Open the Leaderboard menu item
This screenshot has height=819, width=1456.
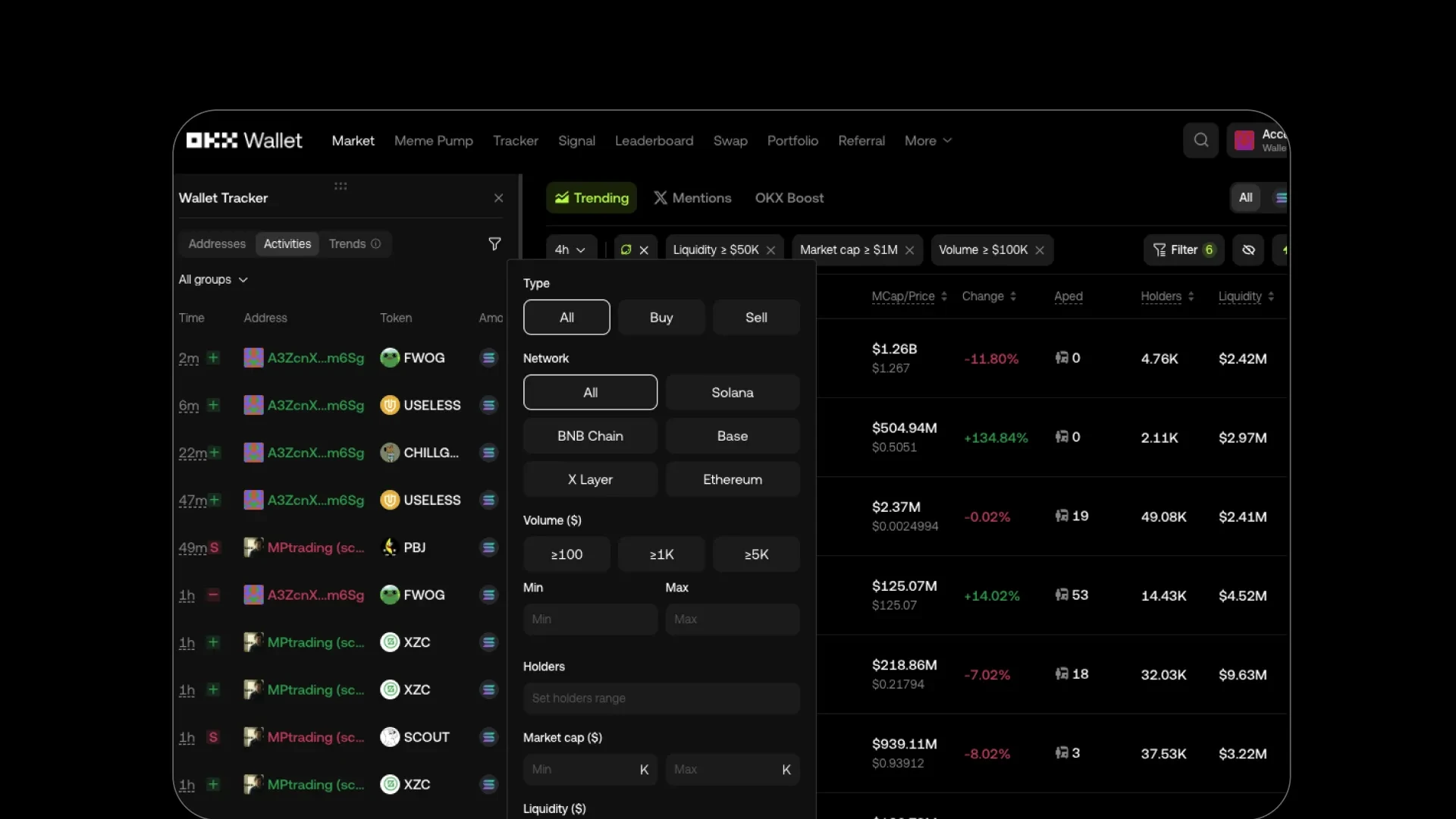coord(654,140)
